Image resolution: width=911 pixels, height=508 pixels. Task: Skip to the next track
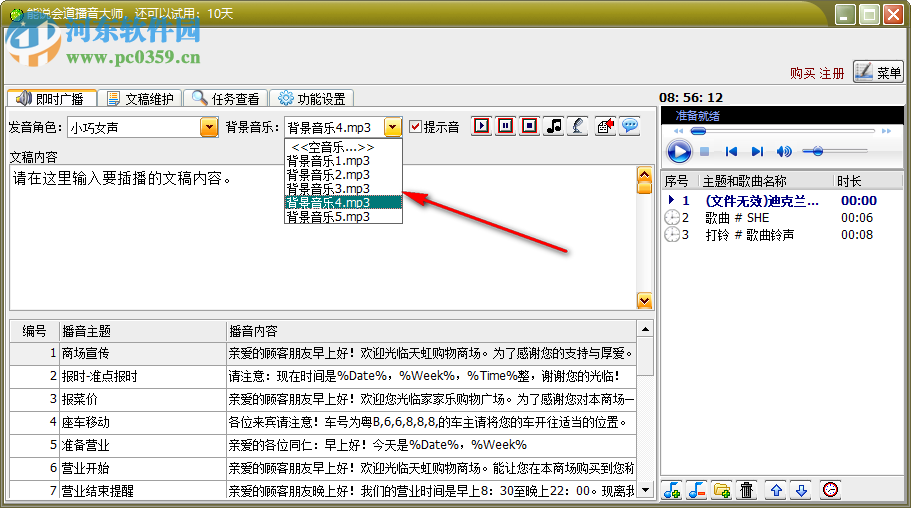coord(757,152)
